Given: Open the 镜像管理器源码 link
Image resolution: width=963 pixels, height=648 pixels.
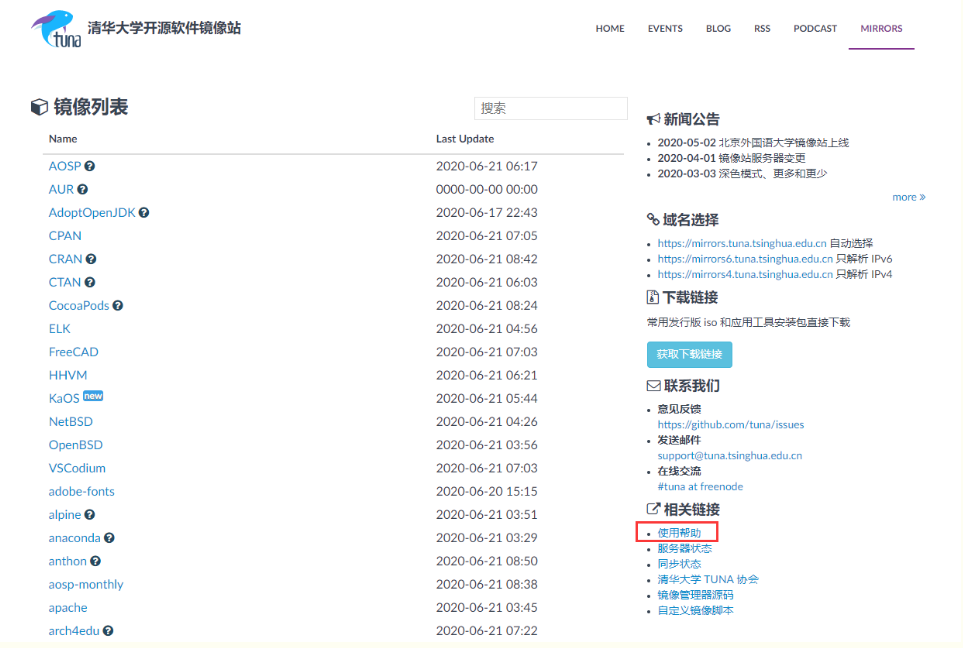Looking at the screenshot, I should [695, 595].
